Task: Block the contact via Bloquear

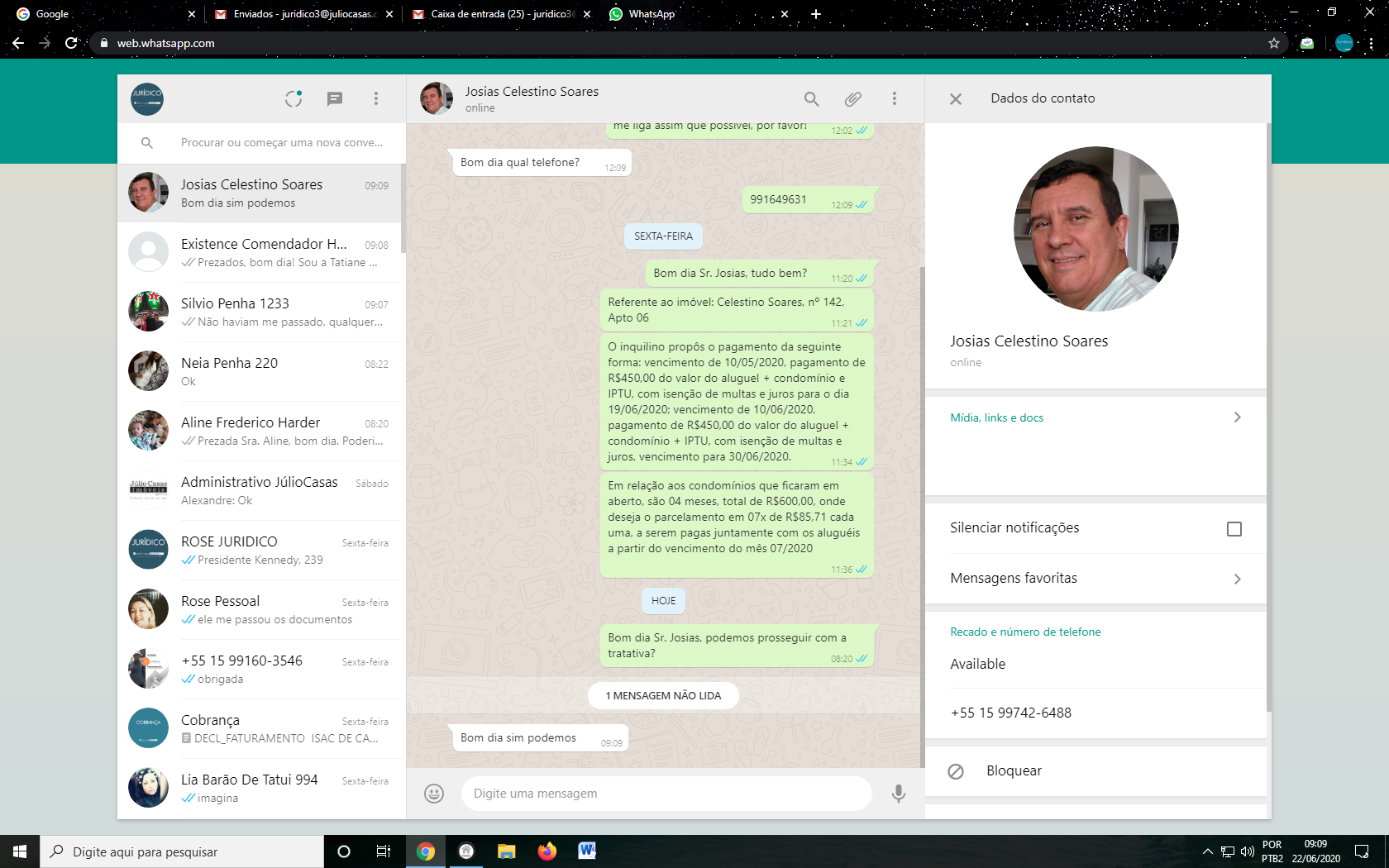Action: [x=1014, y=770]
